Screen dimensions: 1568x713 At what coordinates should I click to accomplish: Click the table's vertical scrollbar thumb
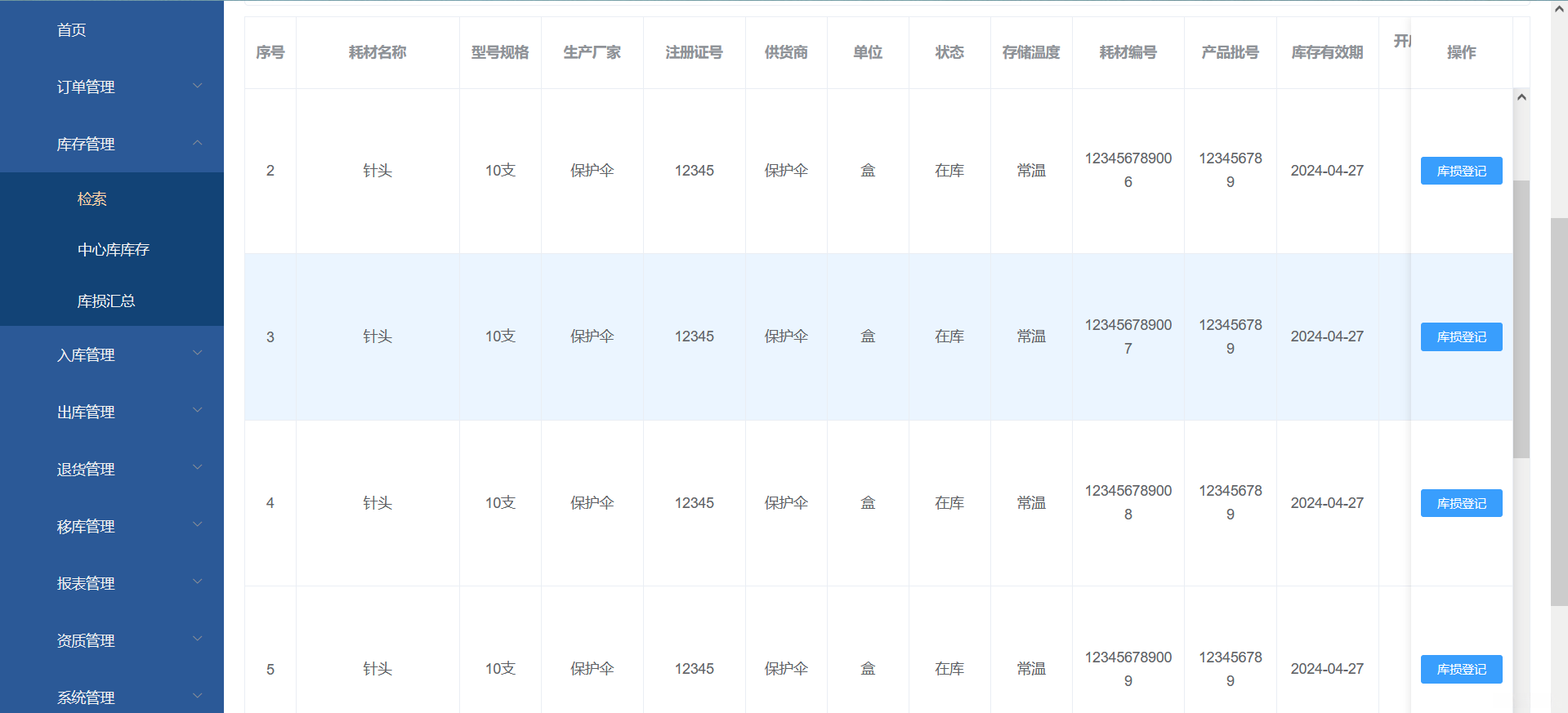(x=1521, y=319)
